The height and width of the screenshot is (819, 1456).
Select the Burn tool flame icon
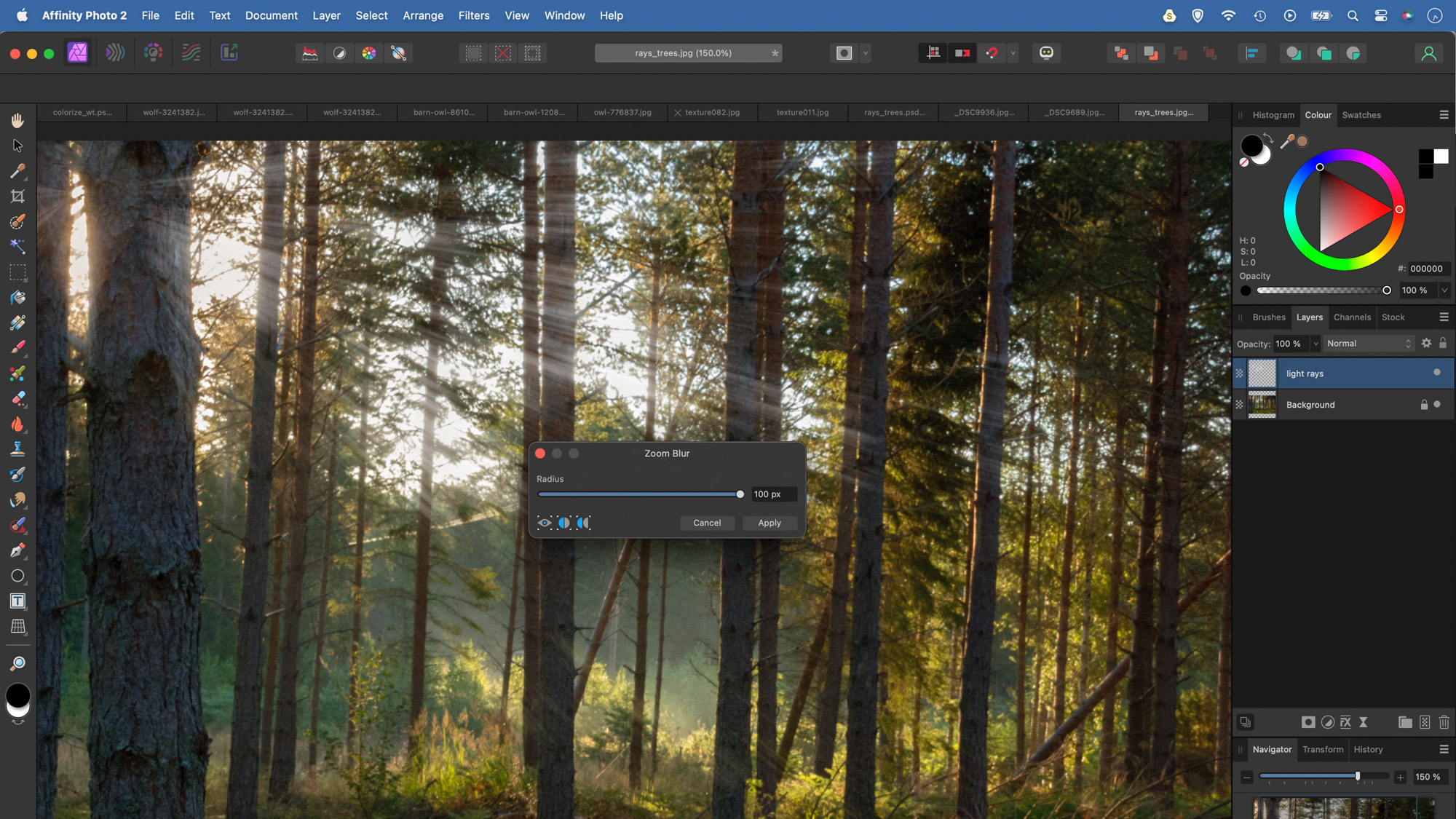[17, 424]
